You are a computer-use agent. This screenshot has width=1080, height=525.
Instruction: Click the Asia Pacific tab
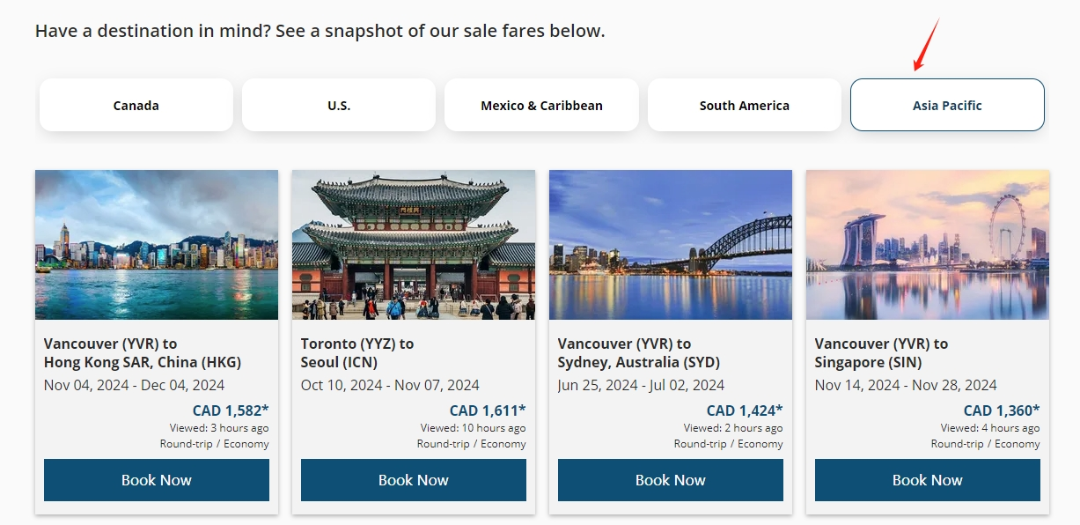click(947, 105)
